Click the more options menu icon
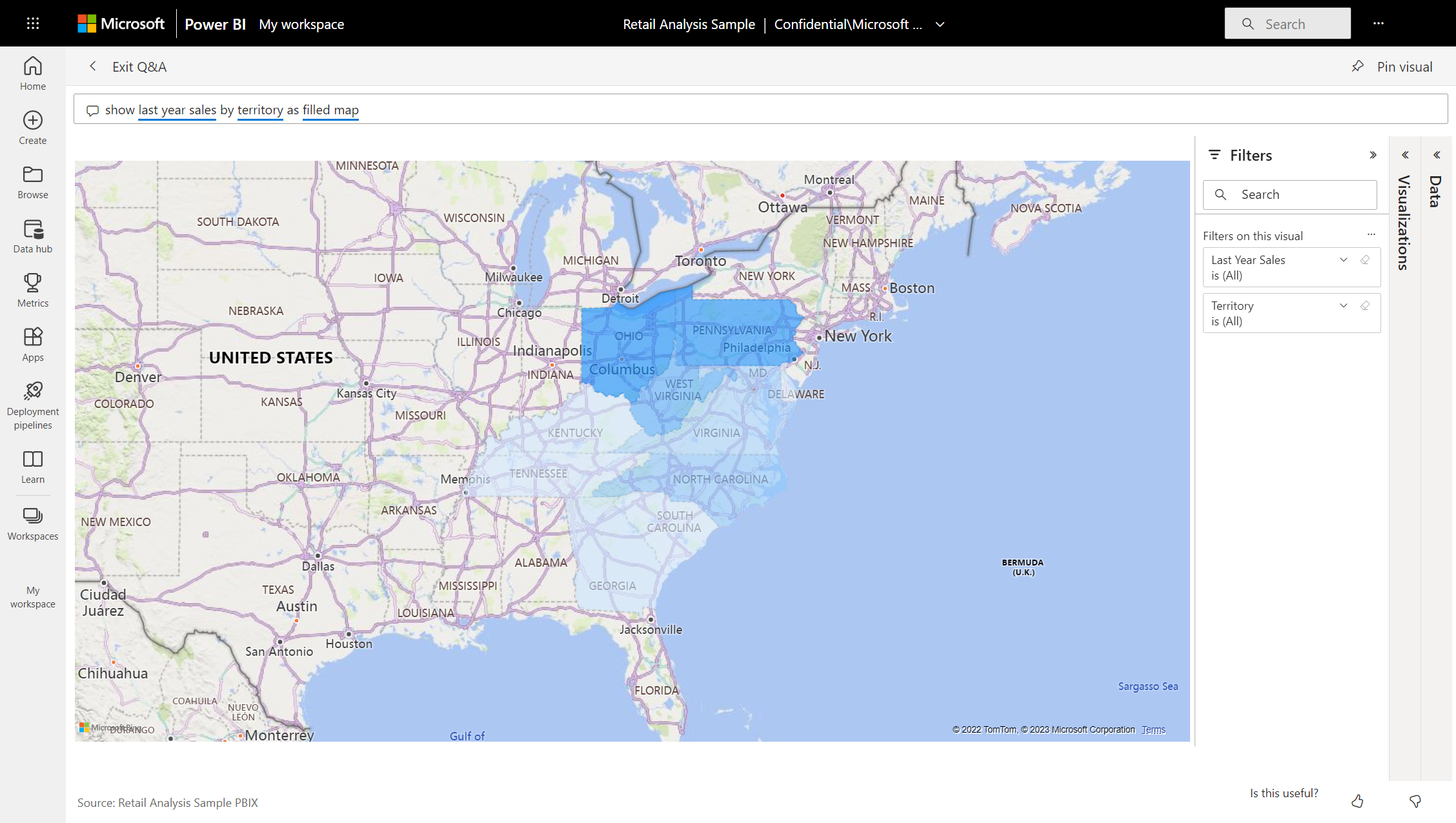This screenshot has height=823, width=1456. (1378, 23)
